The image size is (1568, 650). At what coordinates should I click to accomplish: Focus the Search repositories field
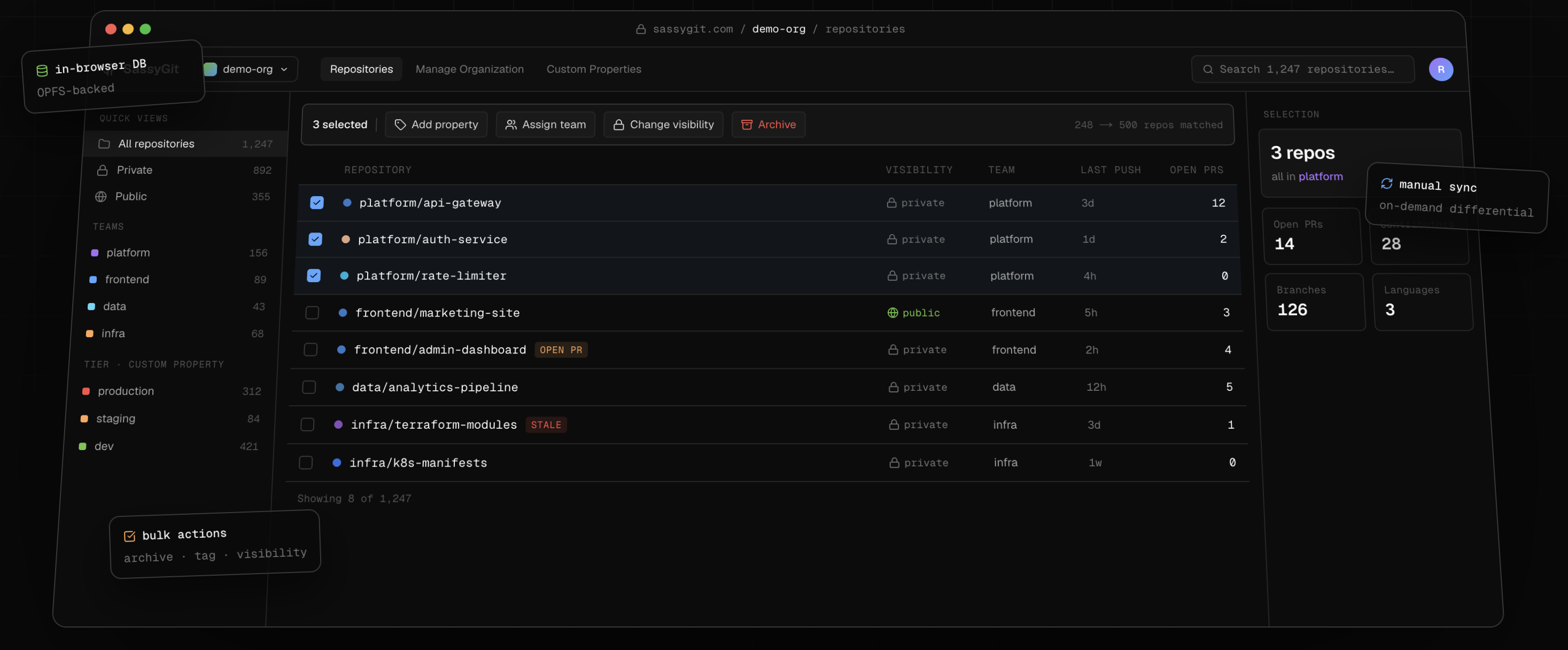[x=1302, y=69]
